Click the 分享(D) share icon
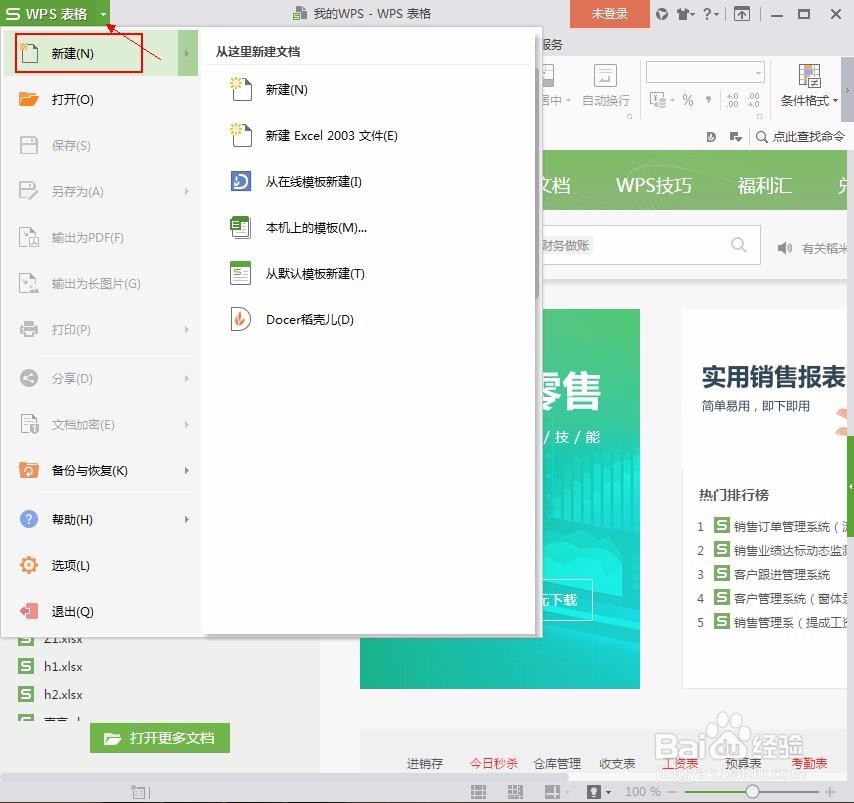This screenshot has height=803, width=854. 29,378
